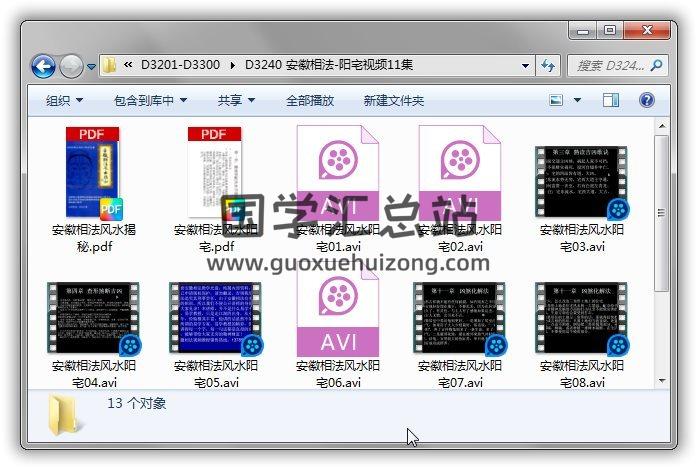Click the folder icon in details pane

pos(64,415)
